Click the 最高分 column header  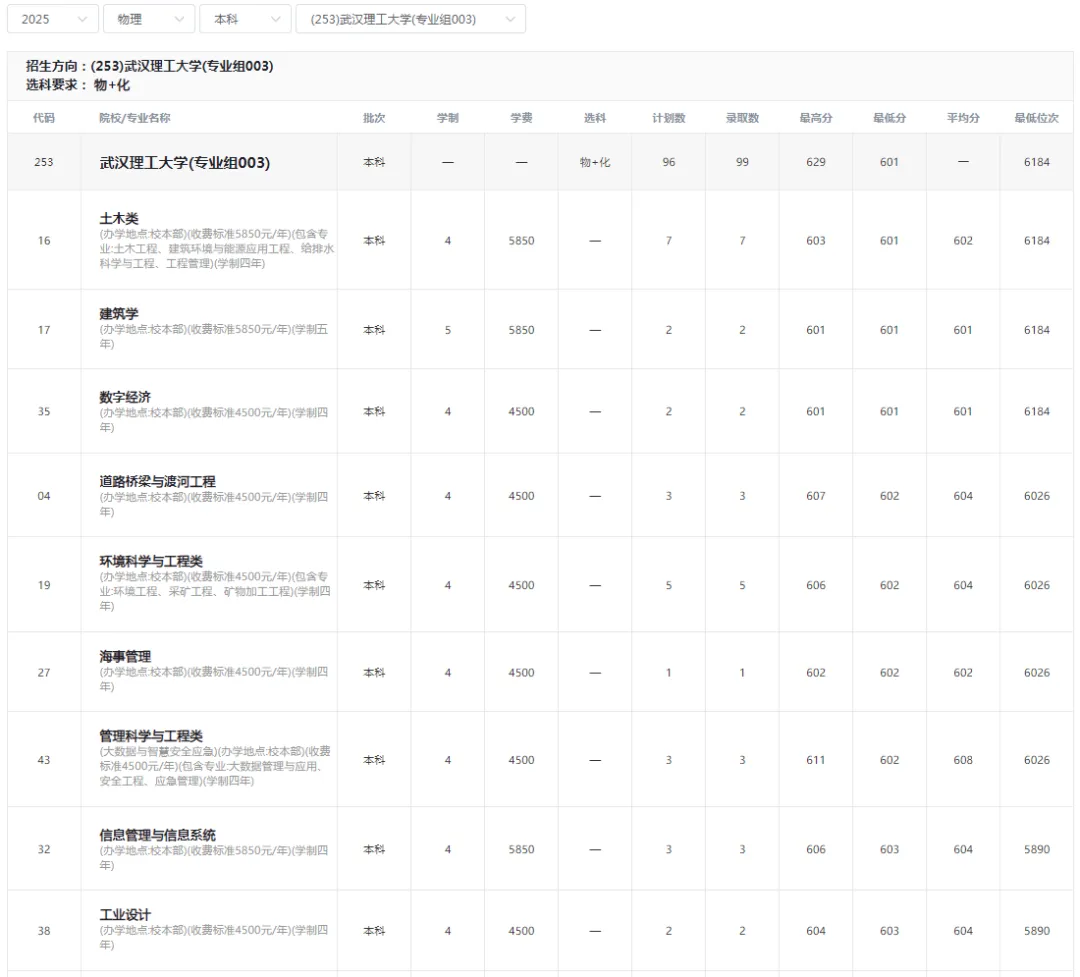point(816,118)
